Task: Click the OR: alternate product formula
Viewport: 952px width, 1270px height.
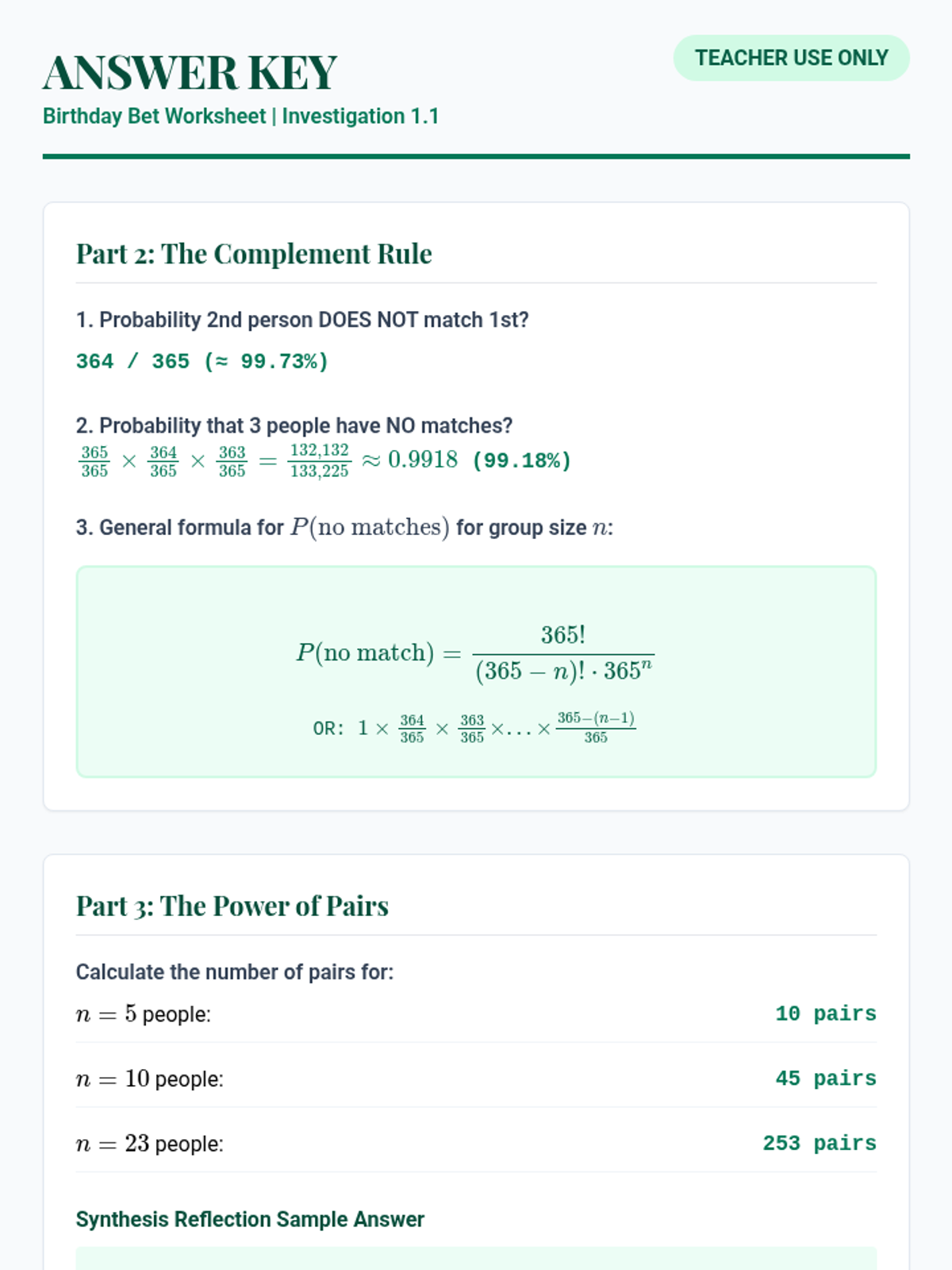Action: (474, 728)
